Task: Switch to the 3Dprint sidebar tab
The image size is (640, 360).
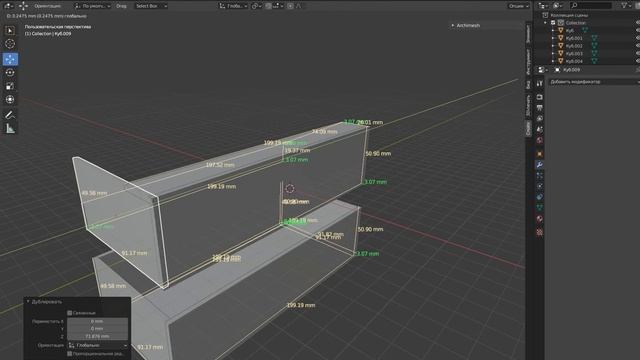Action: coord(528,106)
